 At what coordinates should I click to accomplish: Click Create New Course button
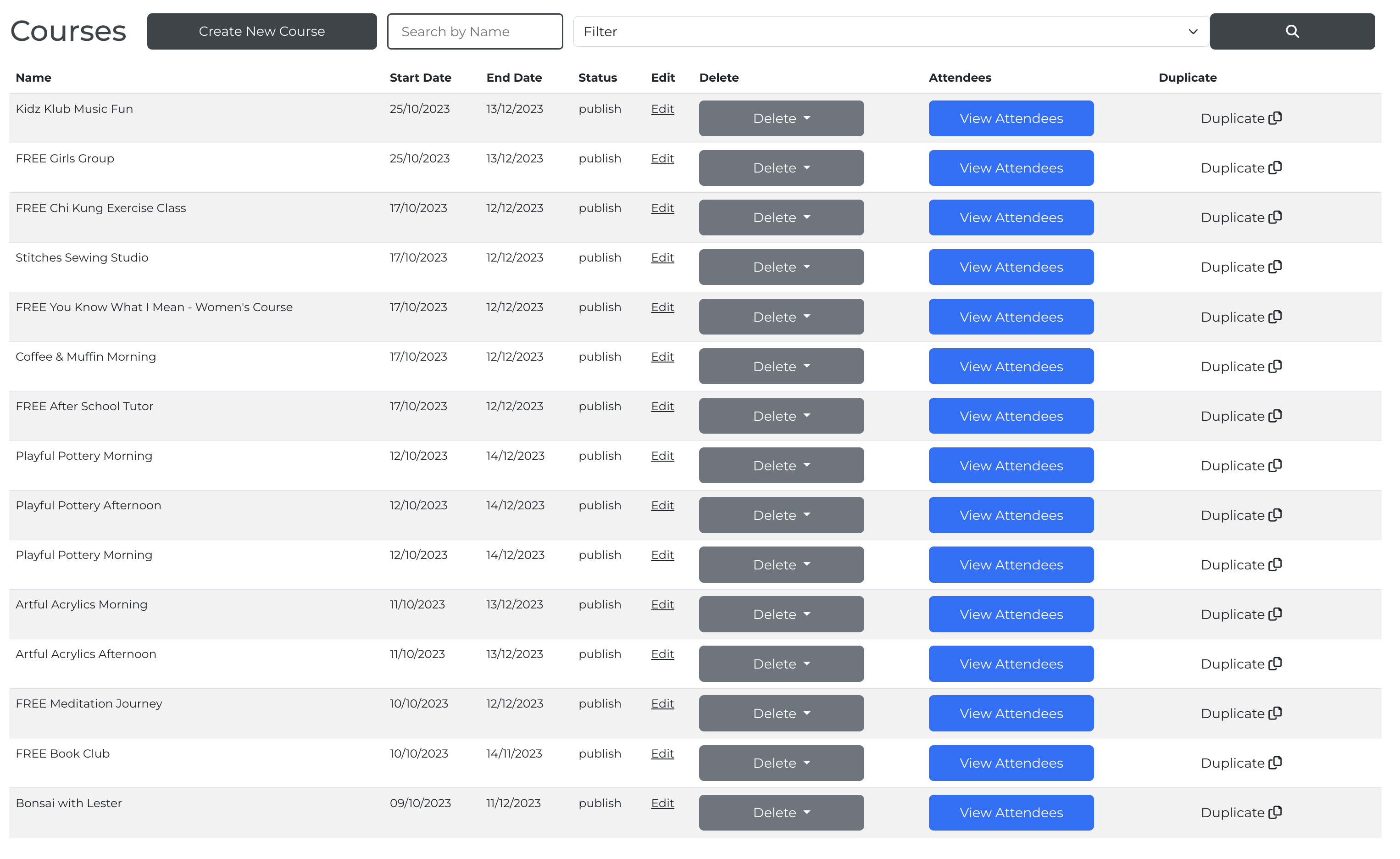(x=261, y=31)
